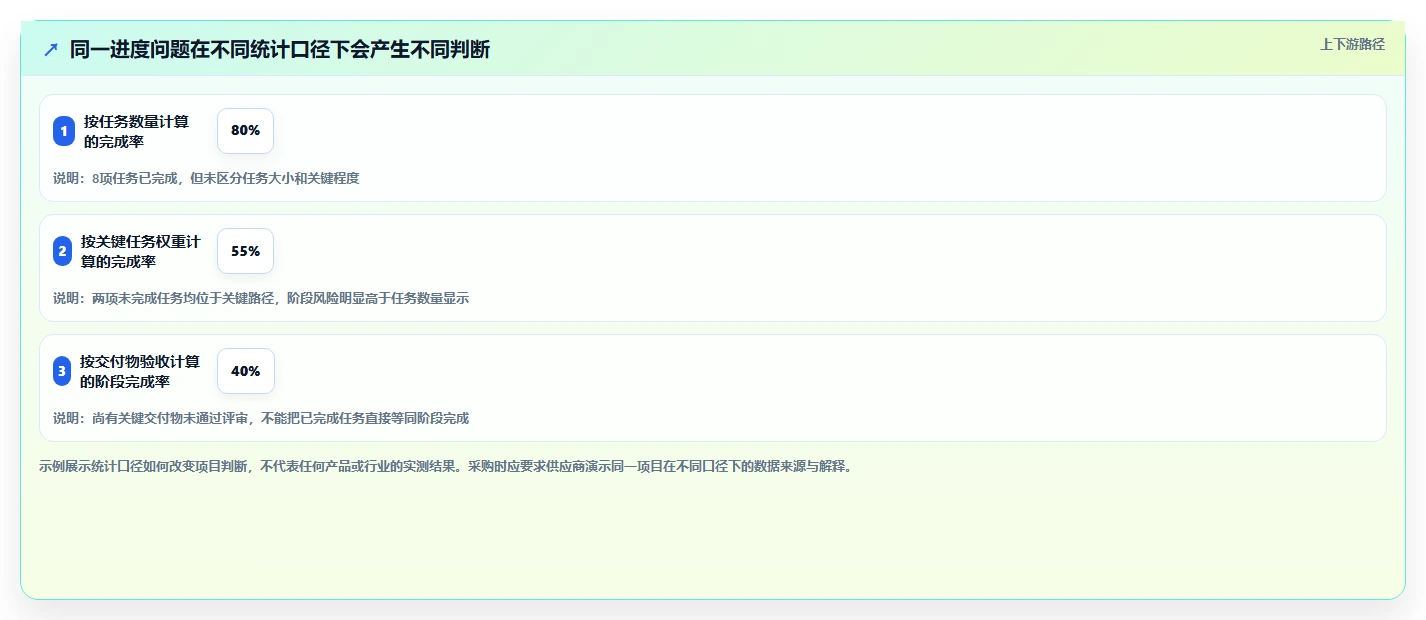Viewport: 1426px width, 620px height.
Task: Click the 上下游路径 label in header
Action: 1352,44
